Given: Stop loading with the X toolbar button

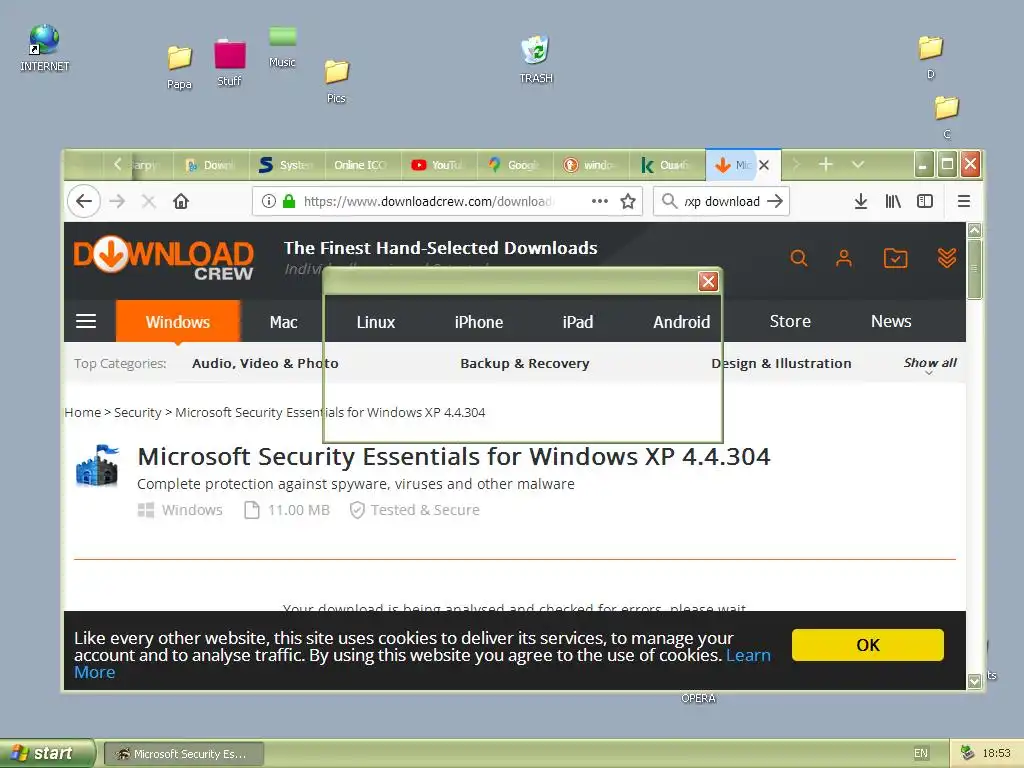Looking at the screenshot, I should pos(149,201).
